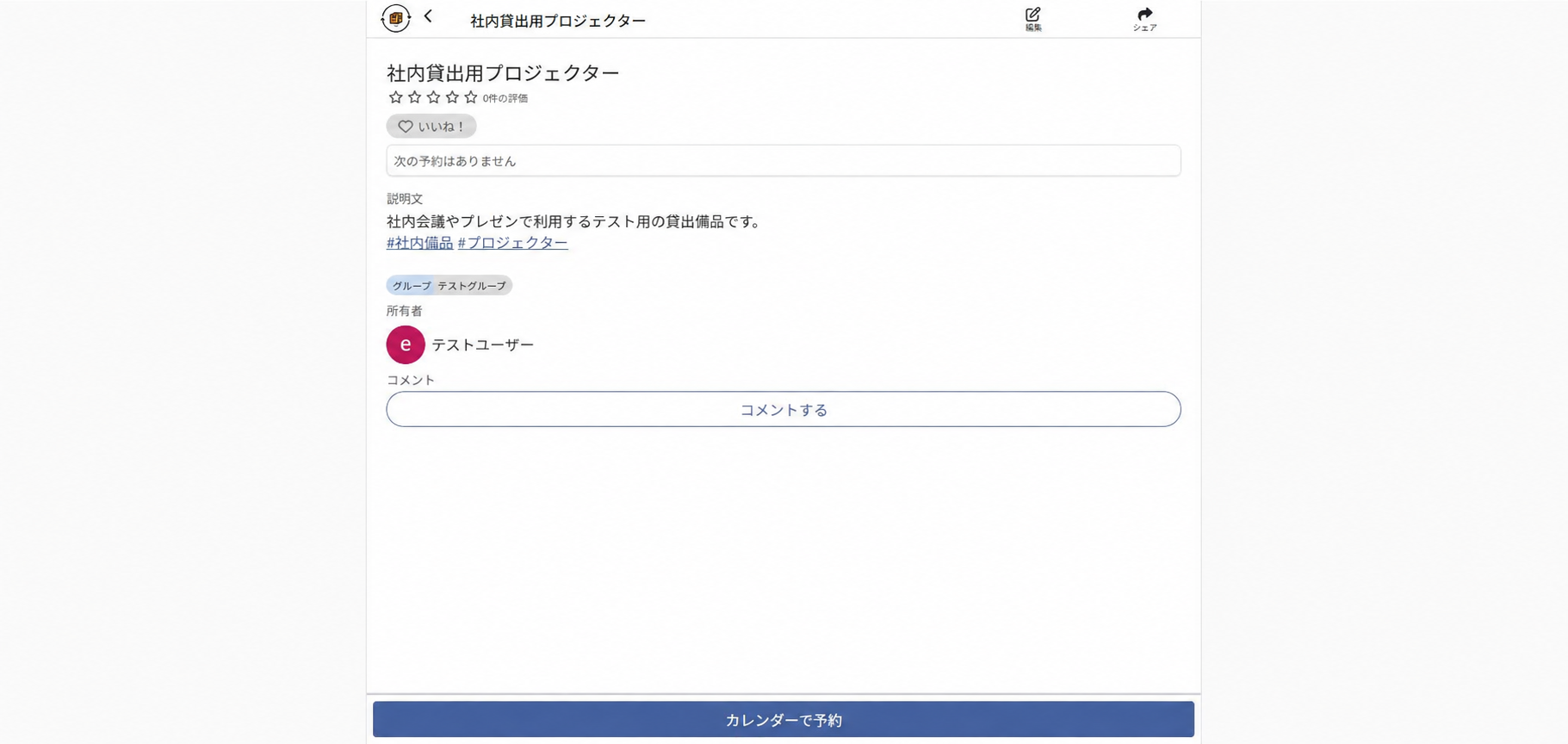The height and width of the screenshot is (744, 1568).
Task: Open the #社内備品 hashtag link
Action: coord(419,243)
